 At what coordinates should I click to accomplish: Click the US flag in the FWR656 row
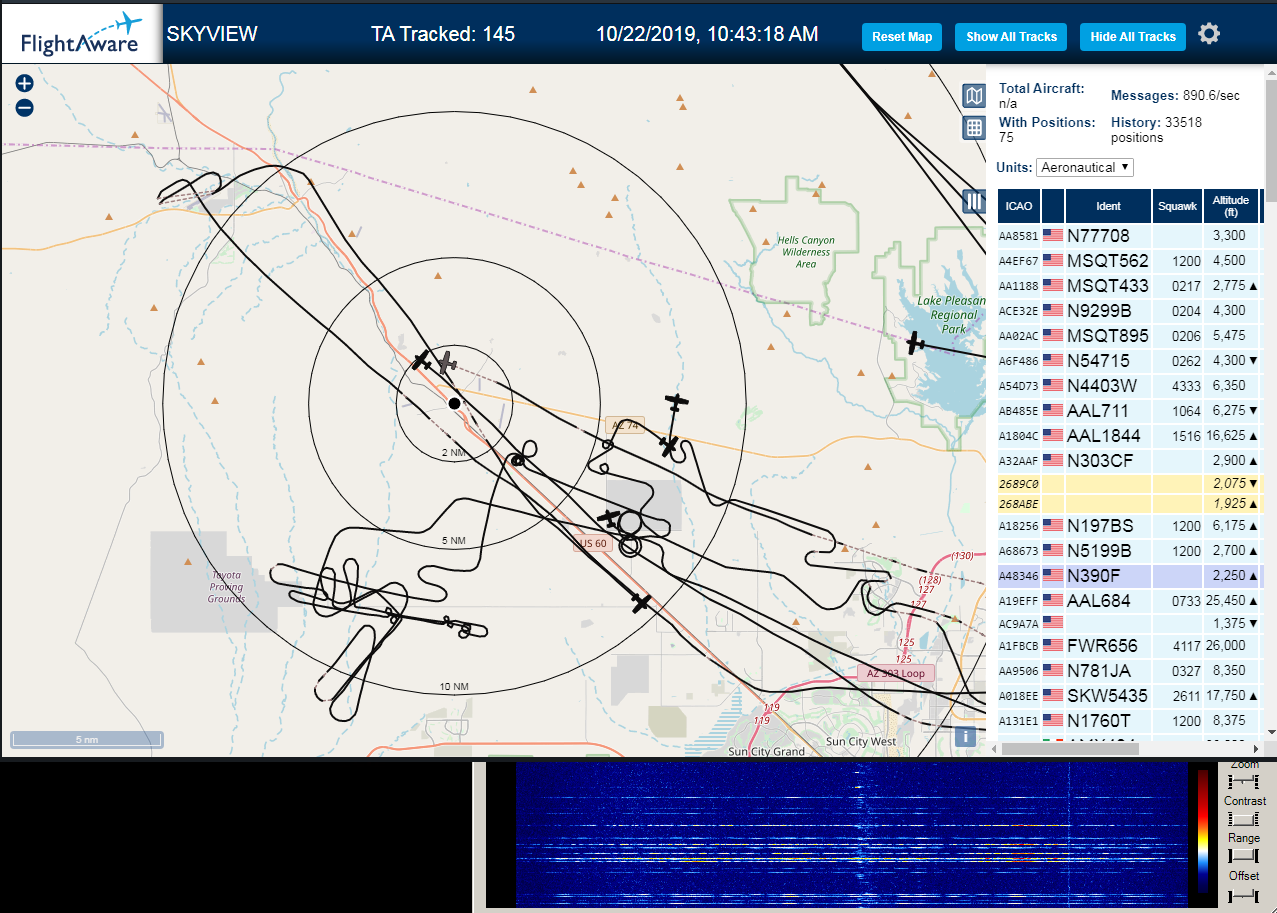point(1052,646)
